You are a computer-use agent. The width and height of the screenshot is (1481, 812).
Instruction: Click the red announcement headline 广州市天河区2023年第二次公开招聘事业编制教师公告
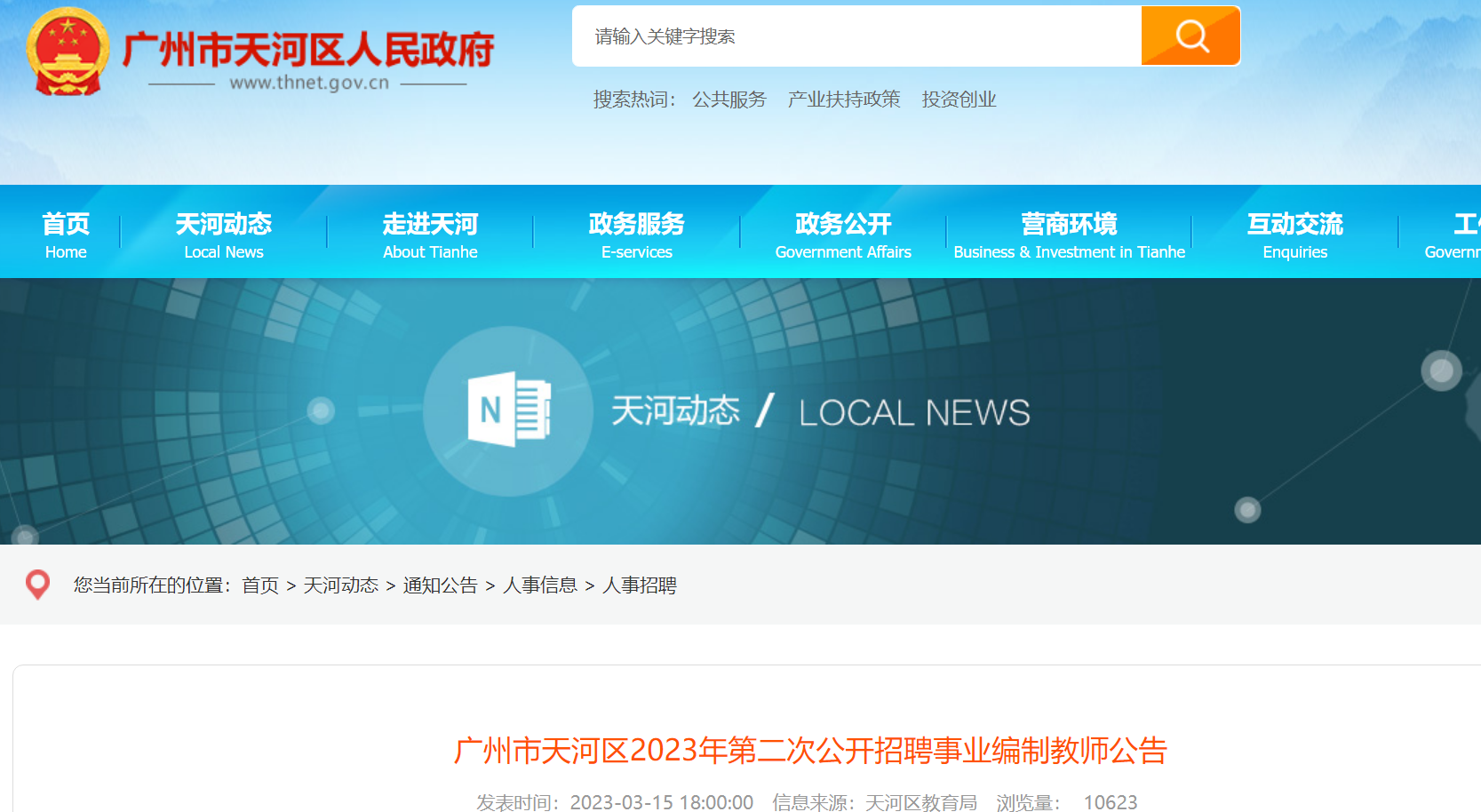tap(810, 751)
